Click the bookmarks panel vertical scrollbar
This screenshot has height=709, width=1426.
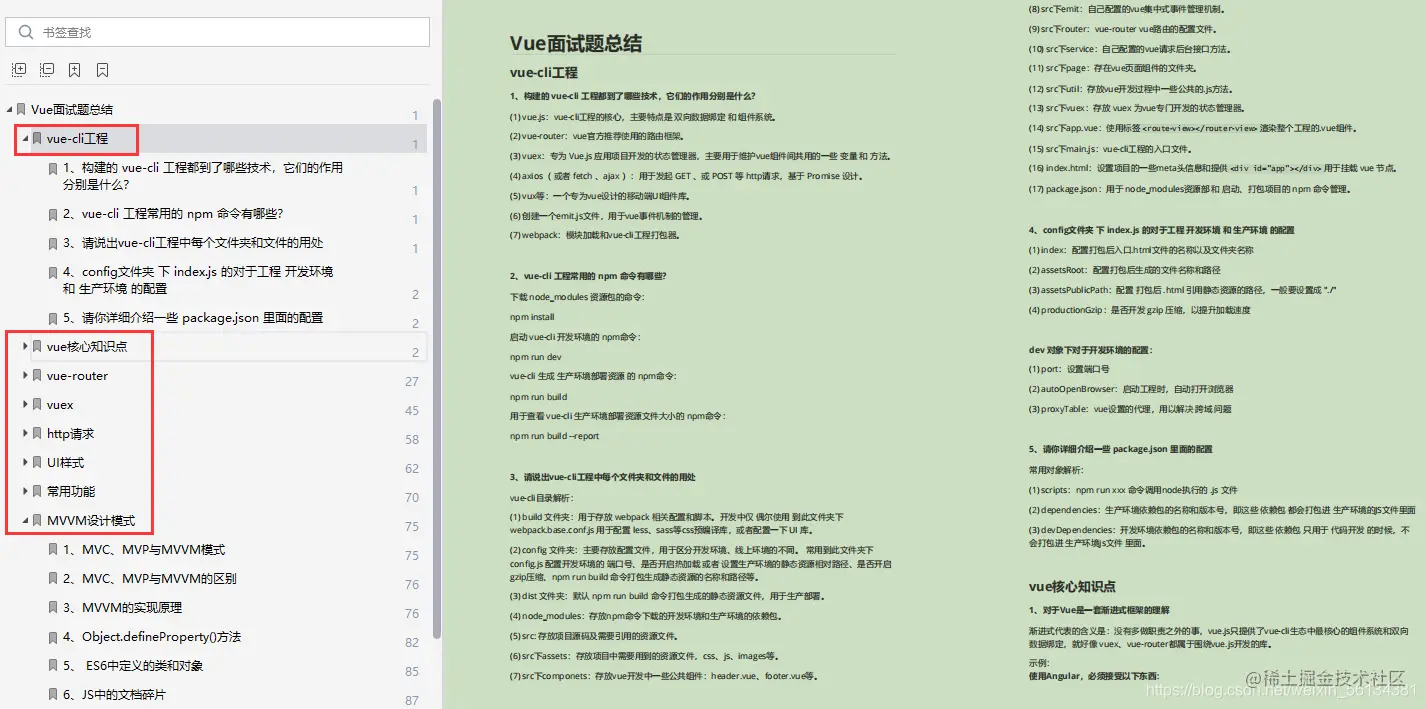[x=436, y=368]
